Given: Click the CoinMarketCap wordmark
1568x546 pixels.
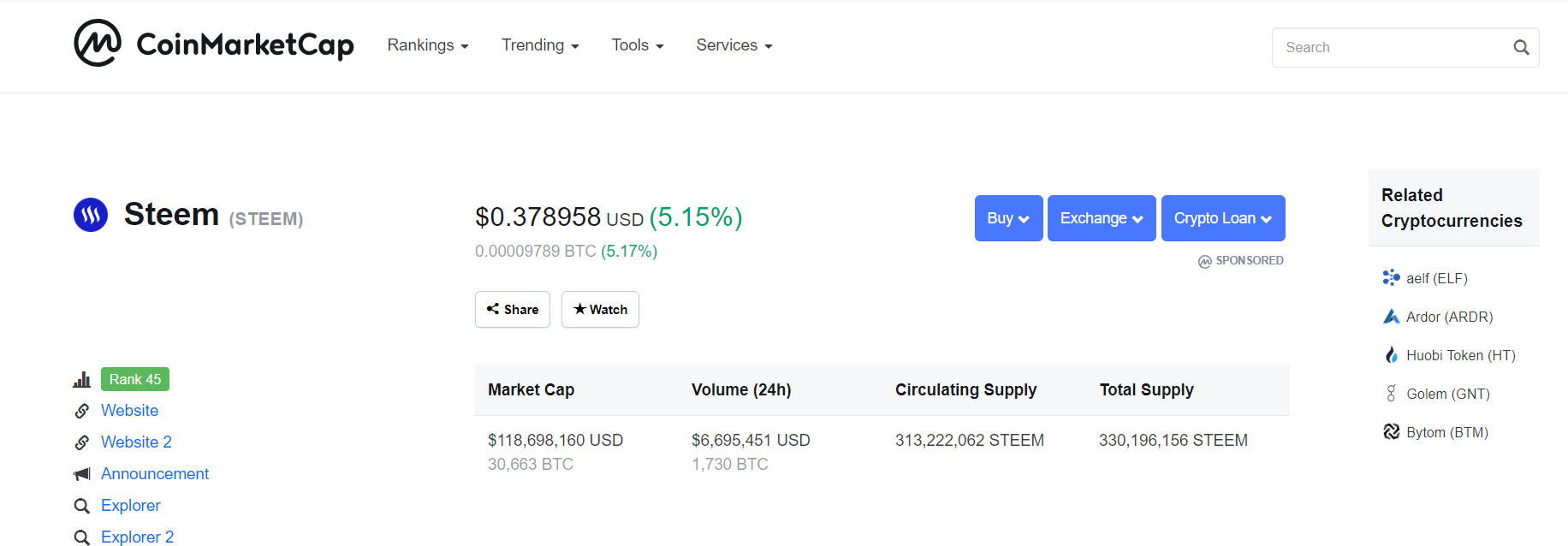Looking at the screenshot, I should tap(246, 45).
